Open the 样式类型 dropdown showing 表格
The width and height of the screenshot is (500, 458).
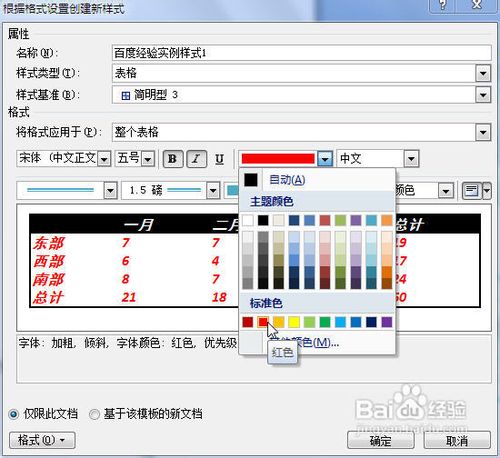pos(483,73)
